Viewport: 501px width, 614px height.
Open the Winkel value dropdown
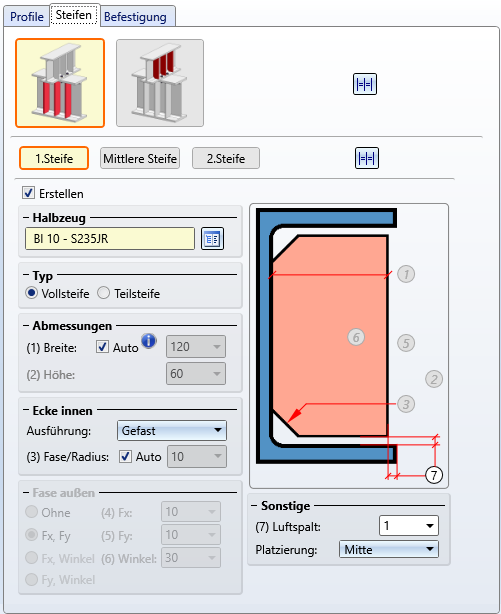click(x=191, y=558)
